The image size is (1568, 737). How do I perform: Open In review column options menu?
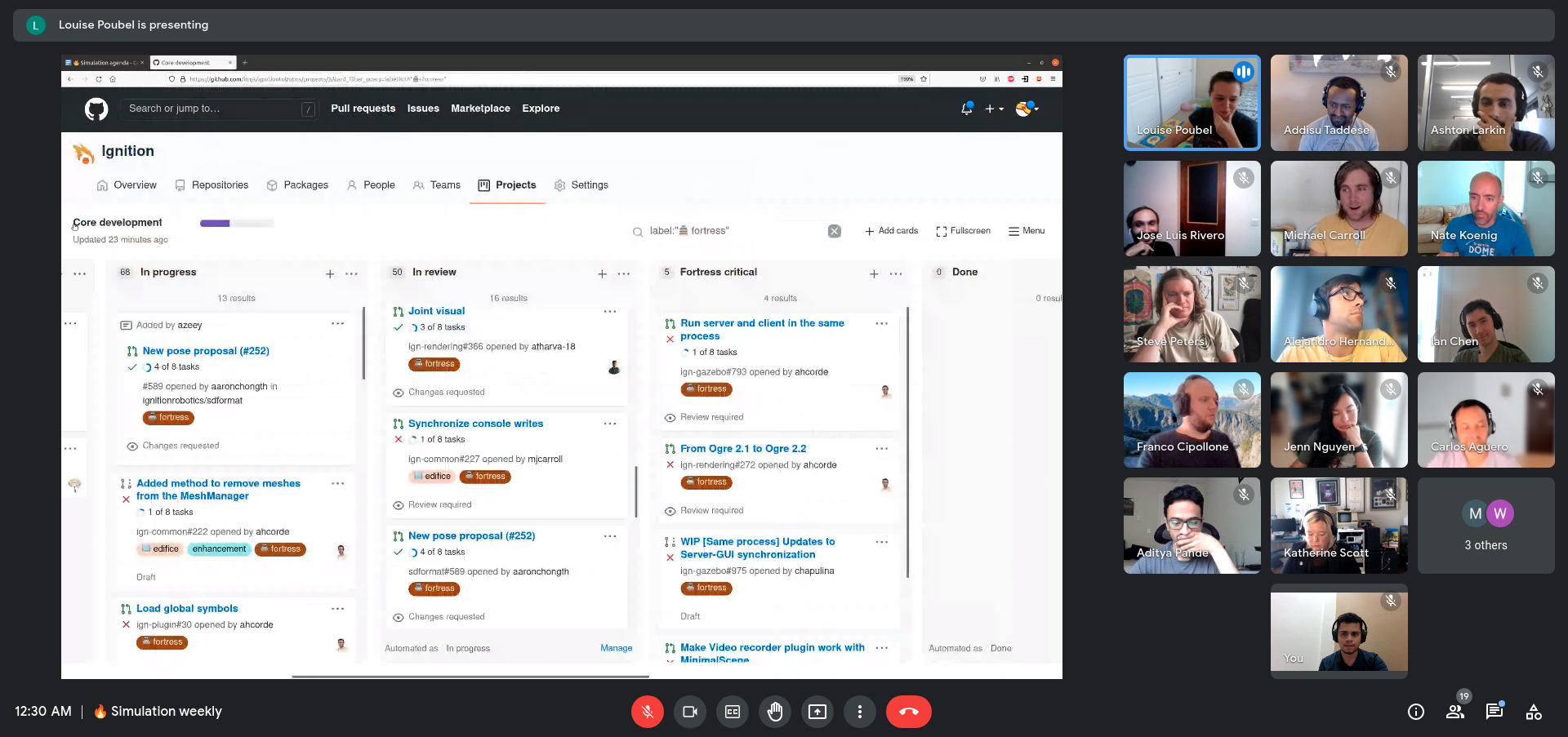click(624, 274)
